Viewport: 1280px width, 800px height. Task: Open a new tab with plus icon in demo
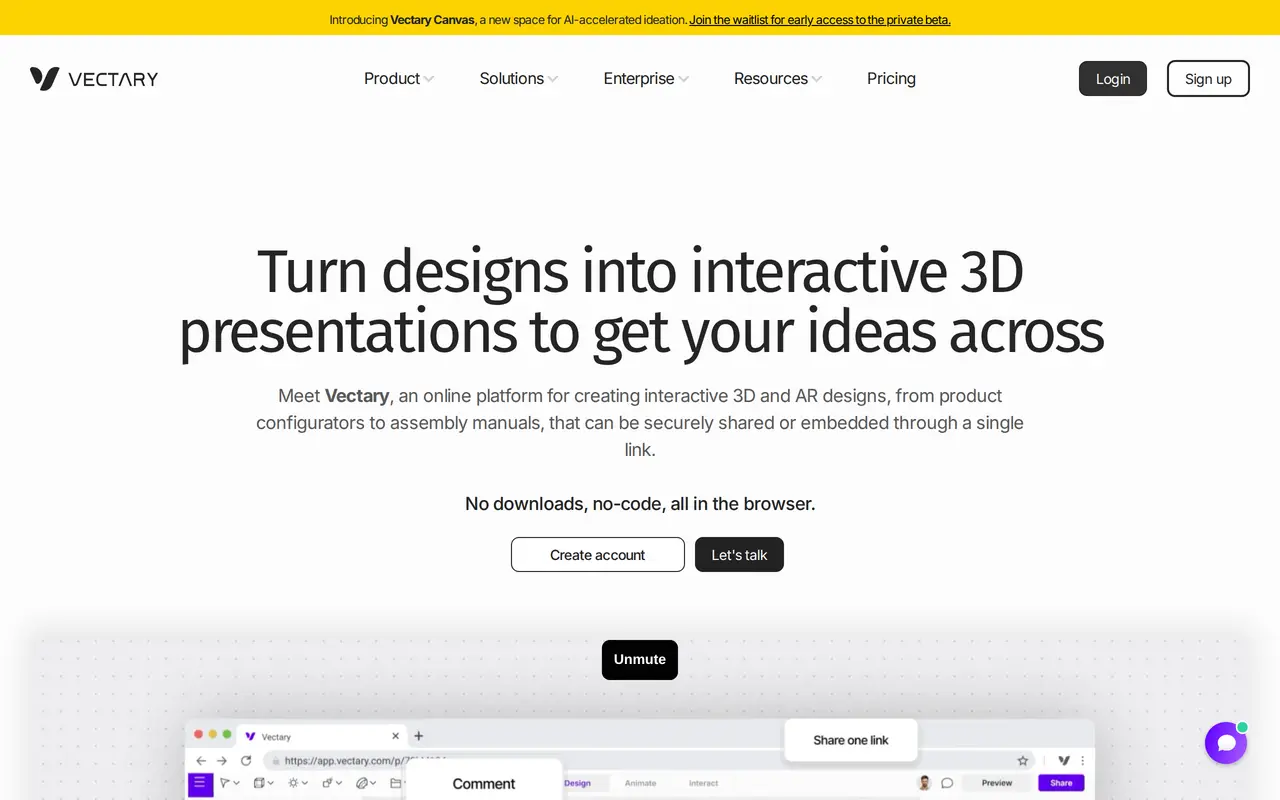[x=419, y=736]
